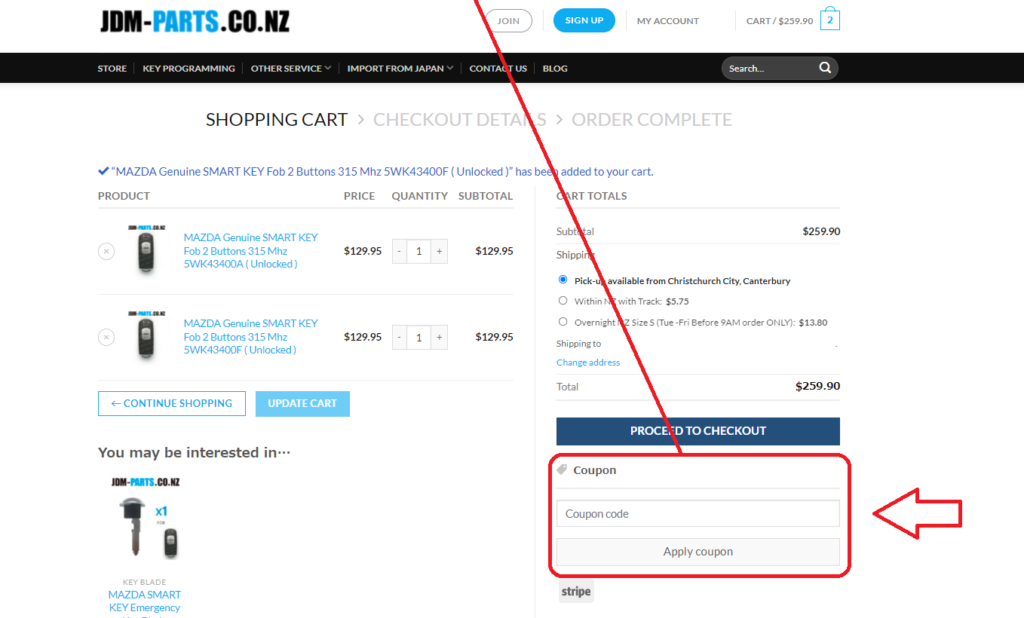Open the BLOG menu item
The image size is (1024, 618).
(555, 68)
